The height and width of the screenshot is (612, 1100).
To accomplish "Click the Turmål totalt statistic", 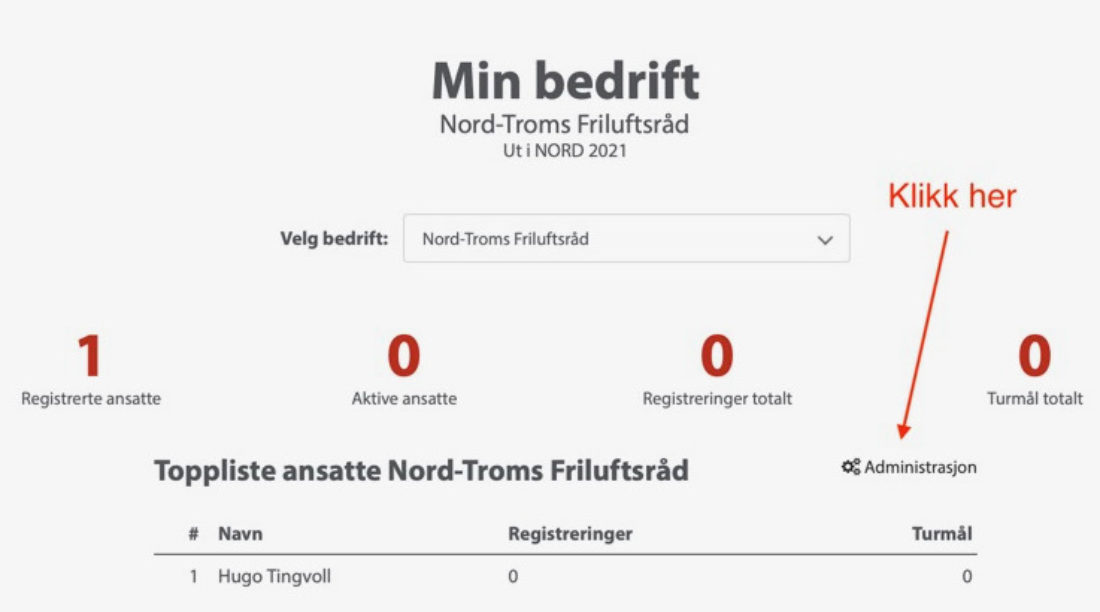I will point(1035,370).
